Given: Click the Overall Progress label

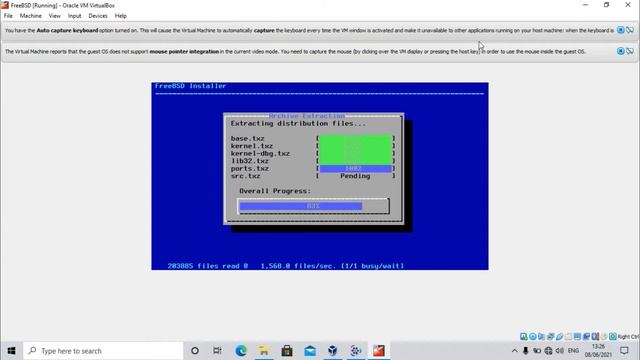Looking at the screenshot, I should click(x=275, y=191).
